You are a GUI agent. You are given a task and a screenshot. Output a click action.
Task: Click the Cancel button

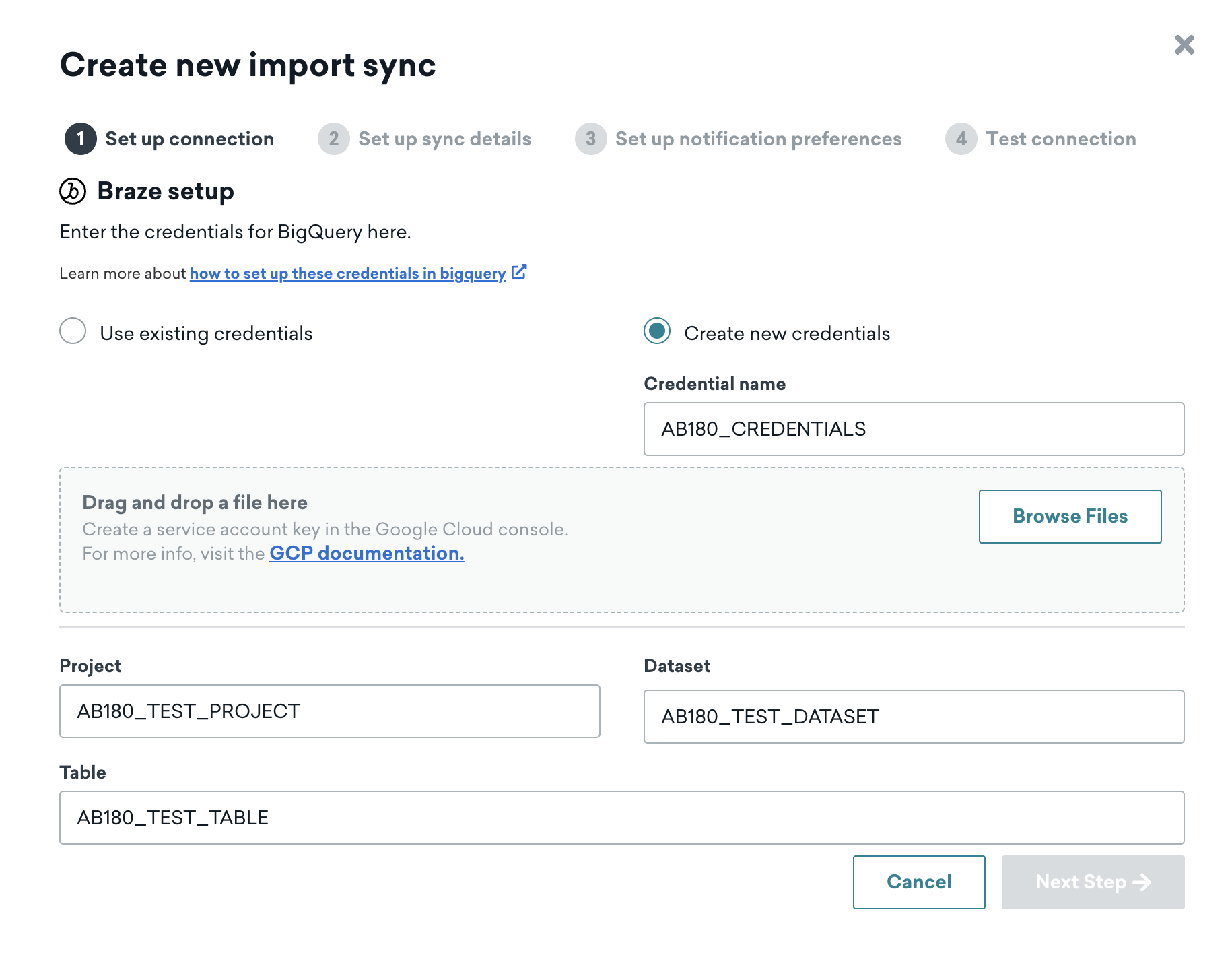[919, 882]
